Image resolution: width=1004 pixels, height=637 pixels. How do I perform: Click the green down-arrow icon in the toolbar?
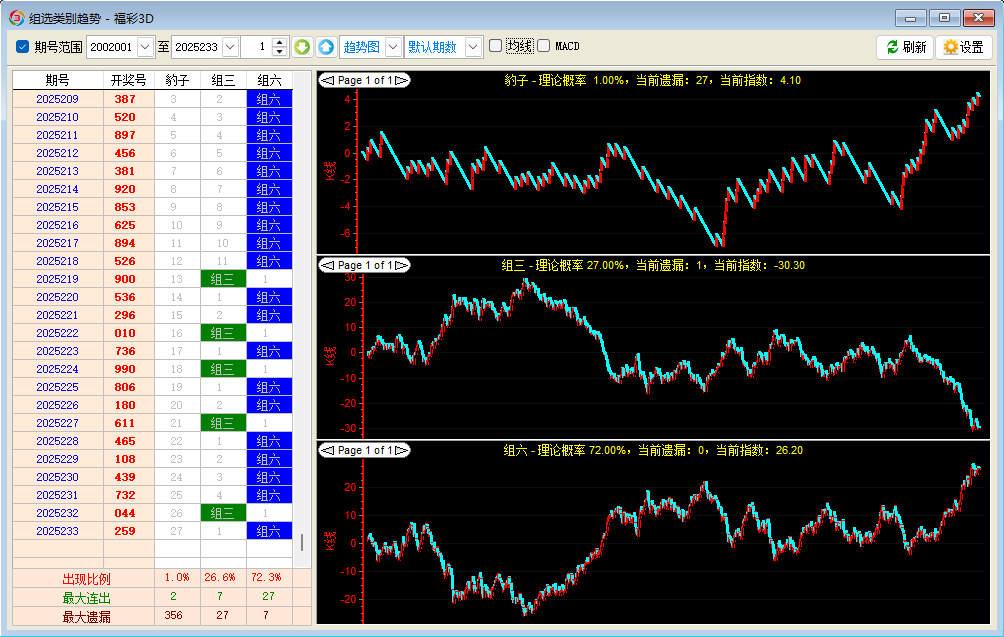point(302,47)
